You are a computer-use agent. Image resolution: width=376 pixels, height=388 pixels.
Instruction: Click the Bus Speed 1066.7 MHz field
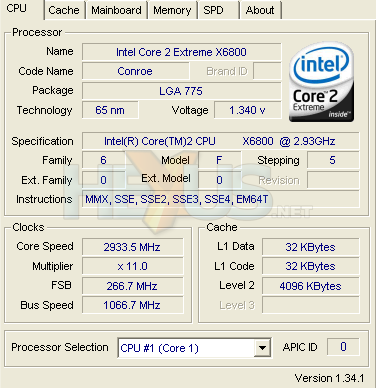coord(133,305)
